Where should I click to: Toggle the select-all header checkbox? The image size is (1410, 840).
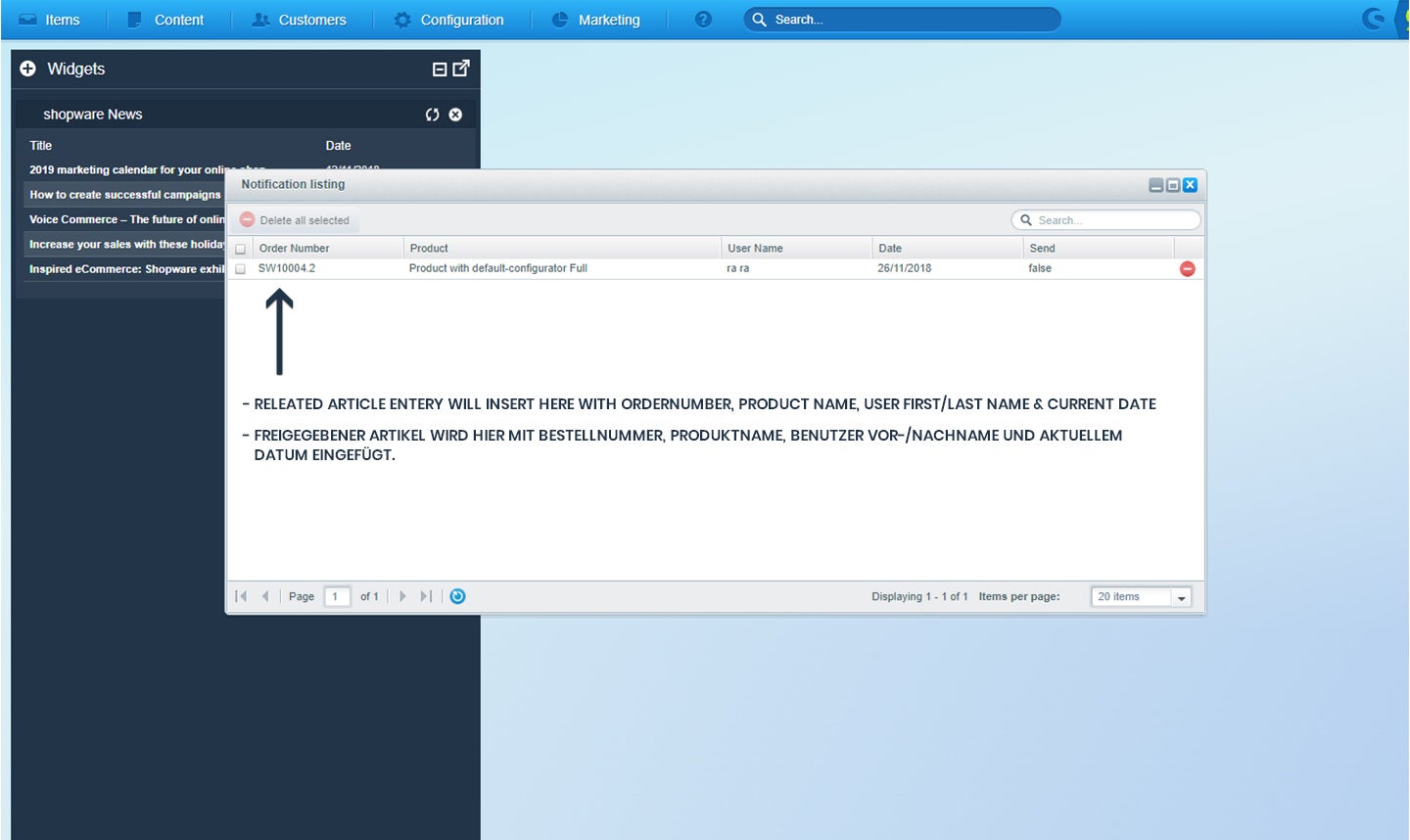[x=240, y=249]
